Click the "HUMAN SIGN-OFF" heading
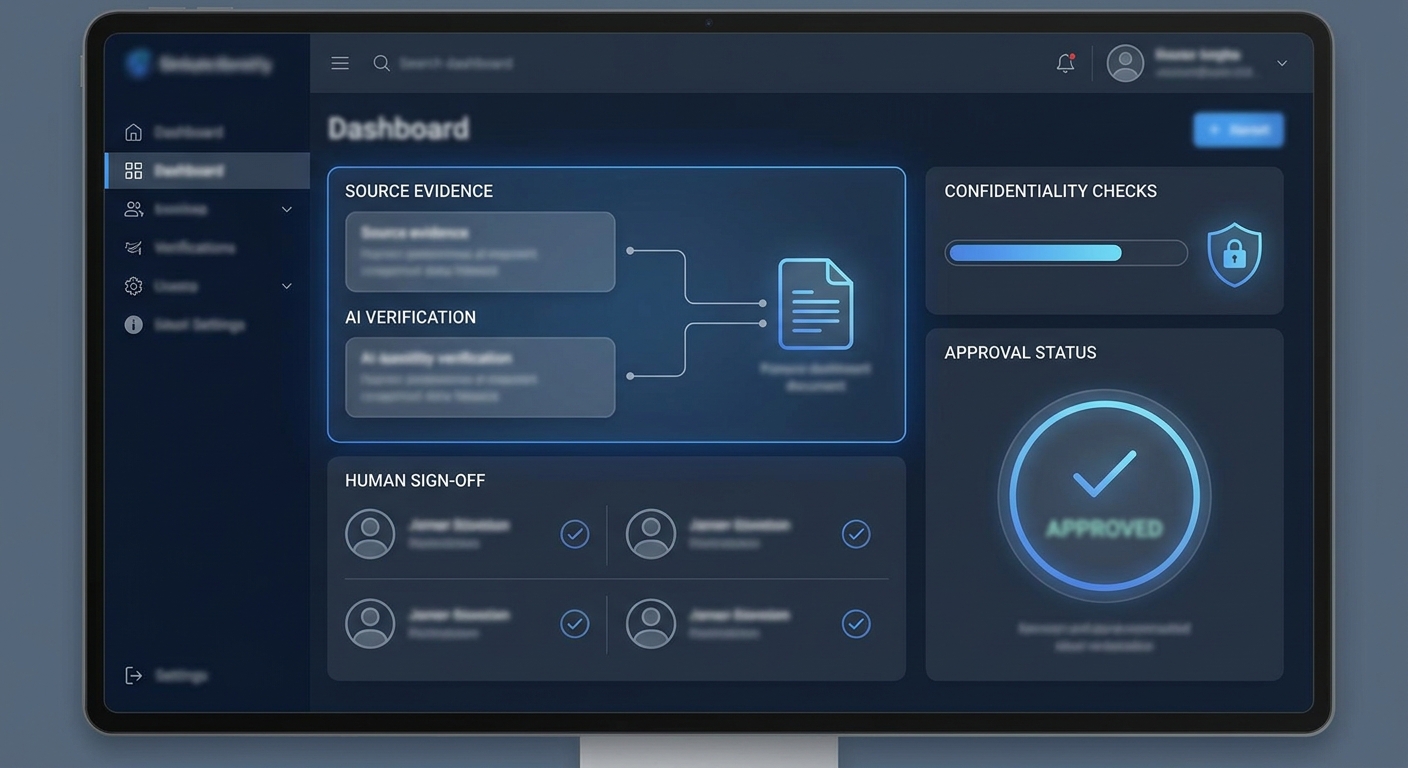This screenshot has width=1408, height=768. coord(415,480)
